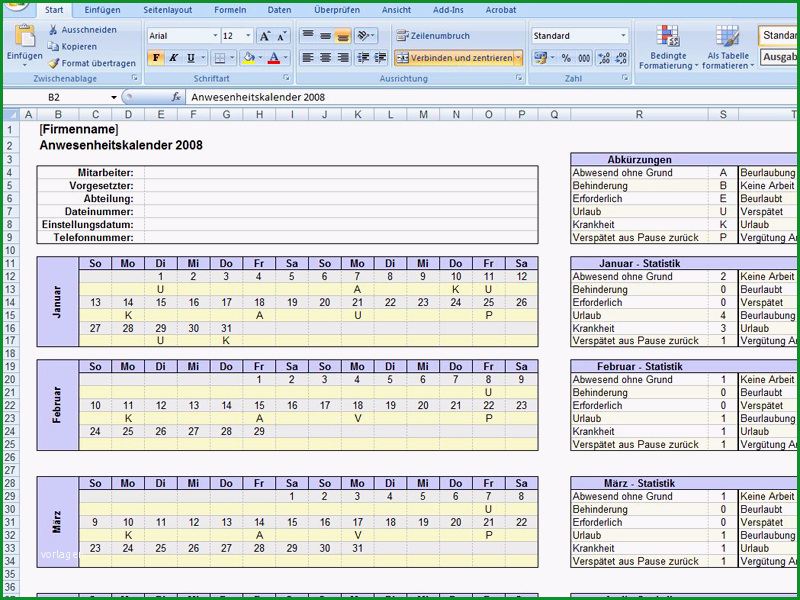Toggle italic K formatting
The height and width of the screenshot is (600, 800).
pyautogui.click(x=173, y=58)
